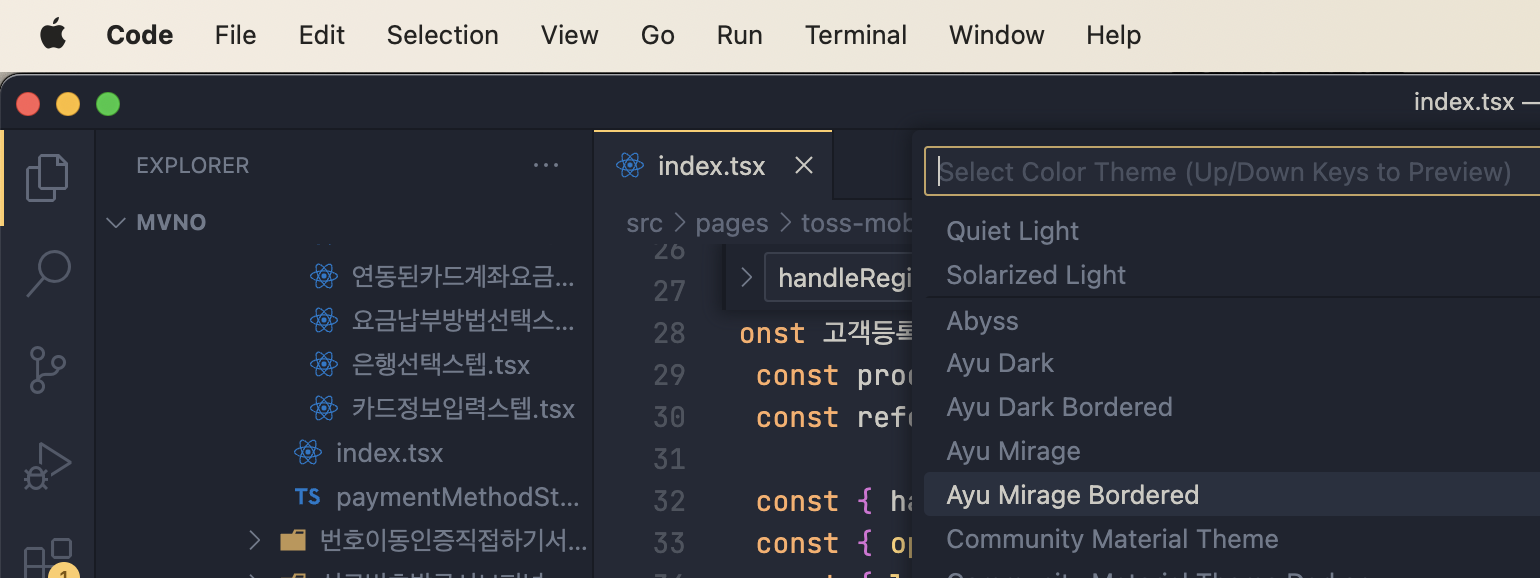1540x578 pixels.
Task: Switch to the index.tsx tab
Action: (x=710, y=165)
